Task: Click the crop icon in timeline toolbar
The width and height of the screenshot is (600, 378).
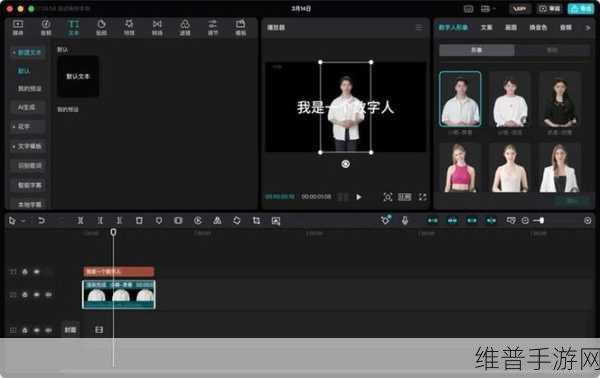Action: (x=256, y=221)
